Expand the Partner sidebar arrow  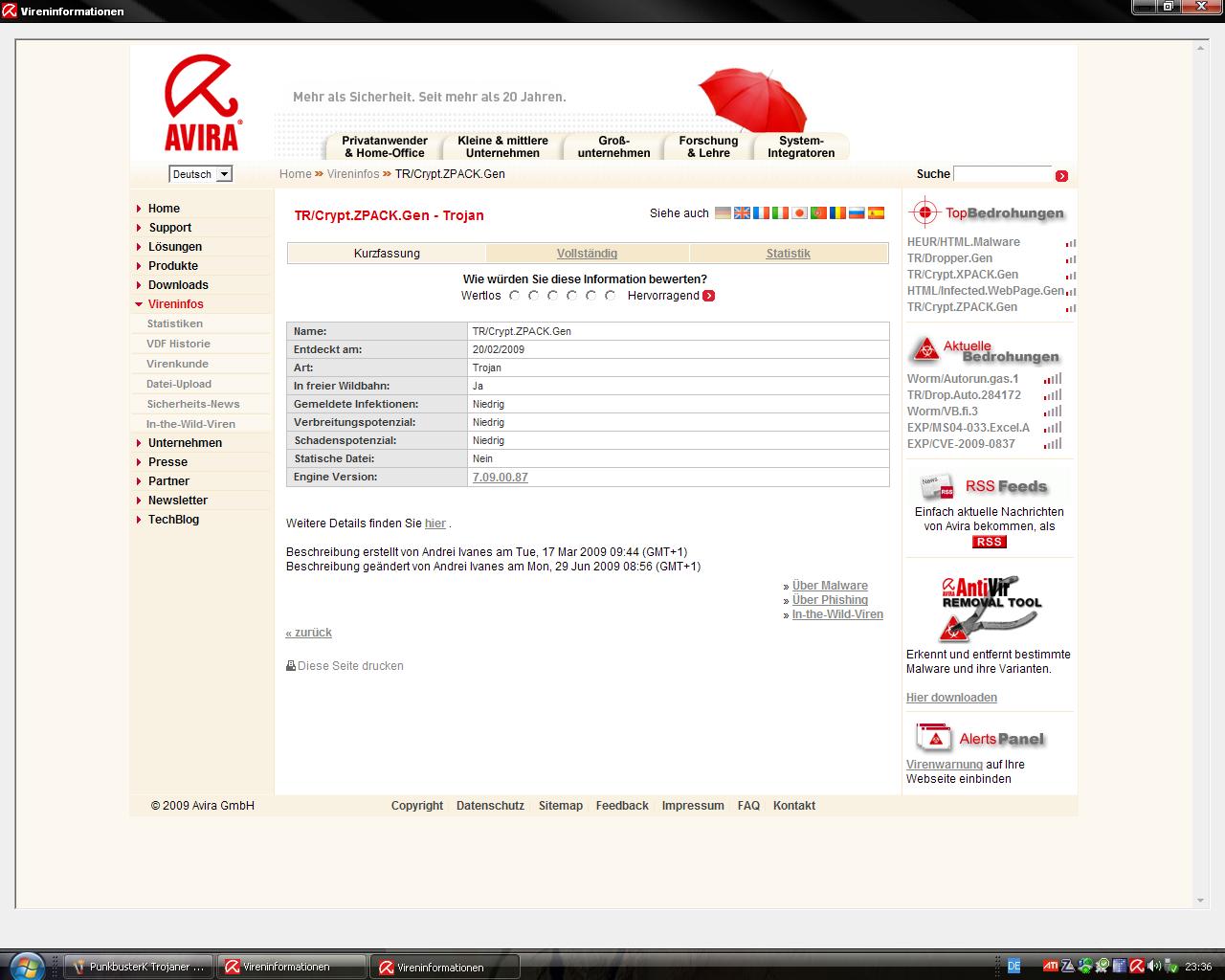click(x=140, y=481)
